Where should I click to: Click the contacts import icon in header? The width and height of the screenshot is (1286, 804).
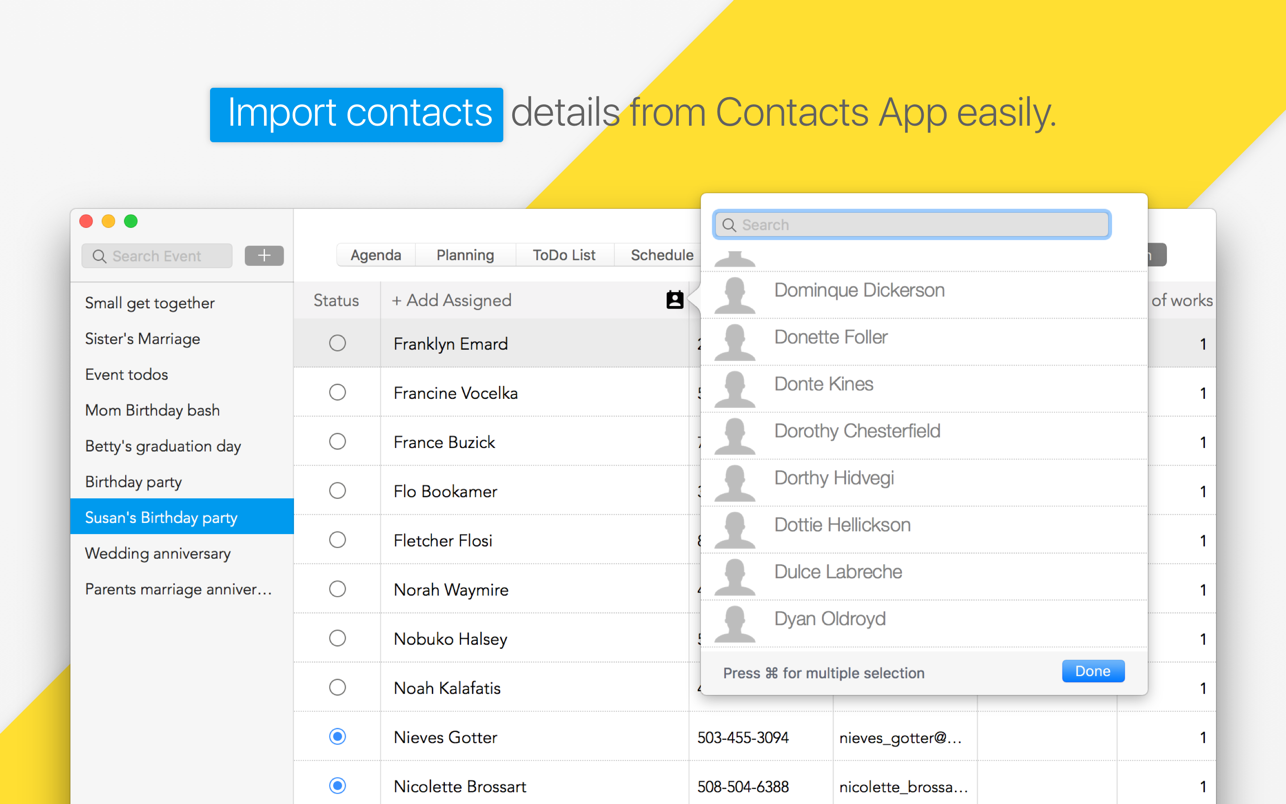click(675, 300)
